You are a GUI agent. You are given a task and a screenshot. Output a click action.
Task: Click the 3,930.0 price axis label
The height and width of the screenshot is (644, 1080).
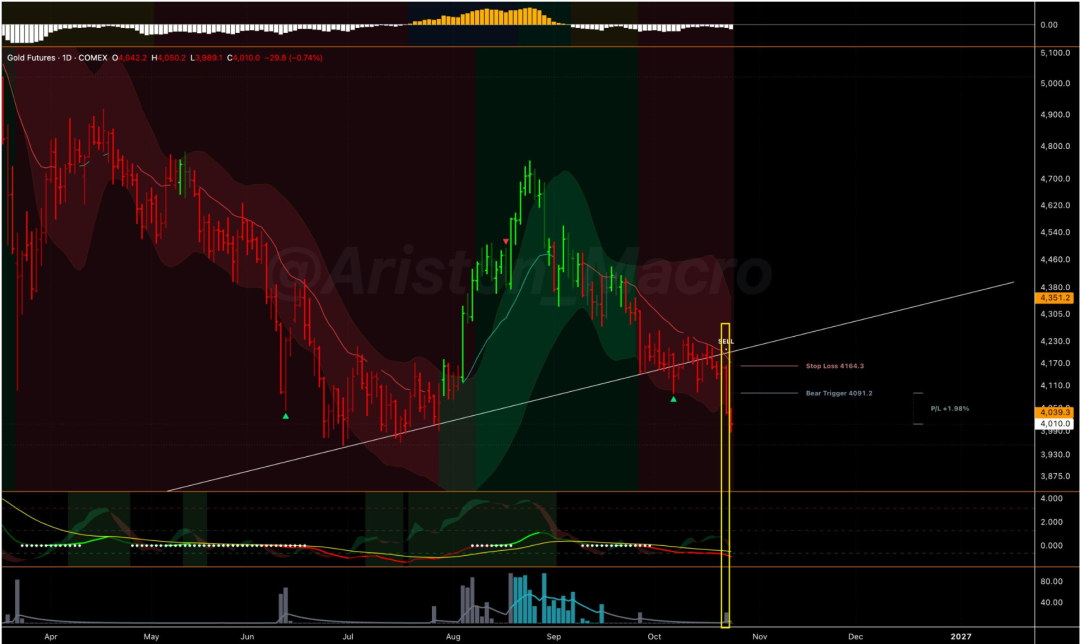click(1055, 455)
